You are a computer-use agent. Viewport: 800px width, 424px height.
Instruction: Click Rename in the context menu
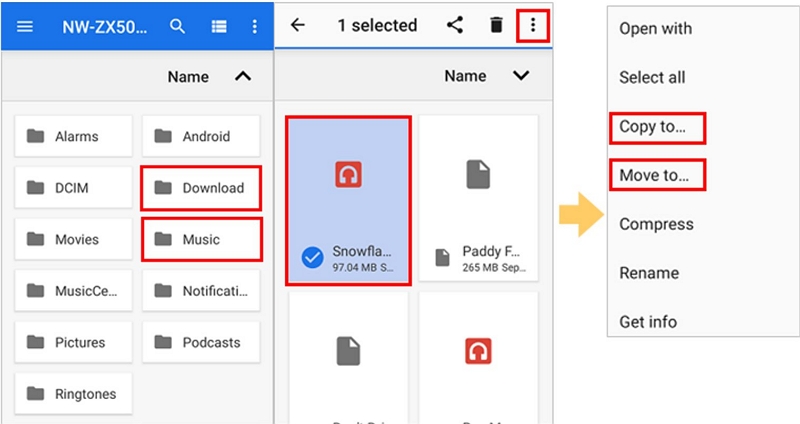click(x=649, y=273)
